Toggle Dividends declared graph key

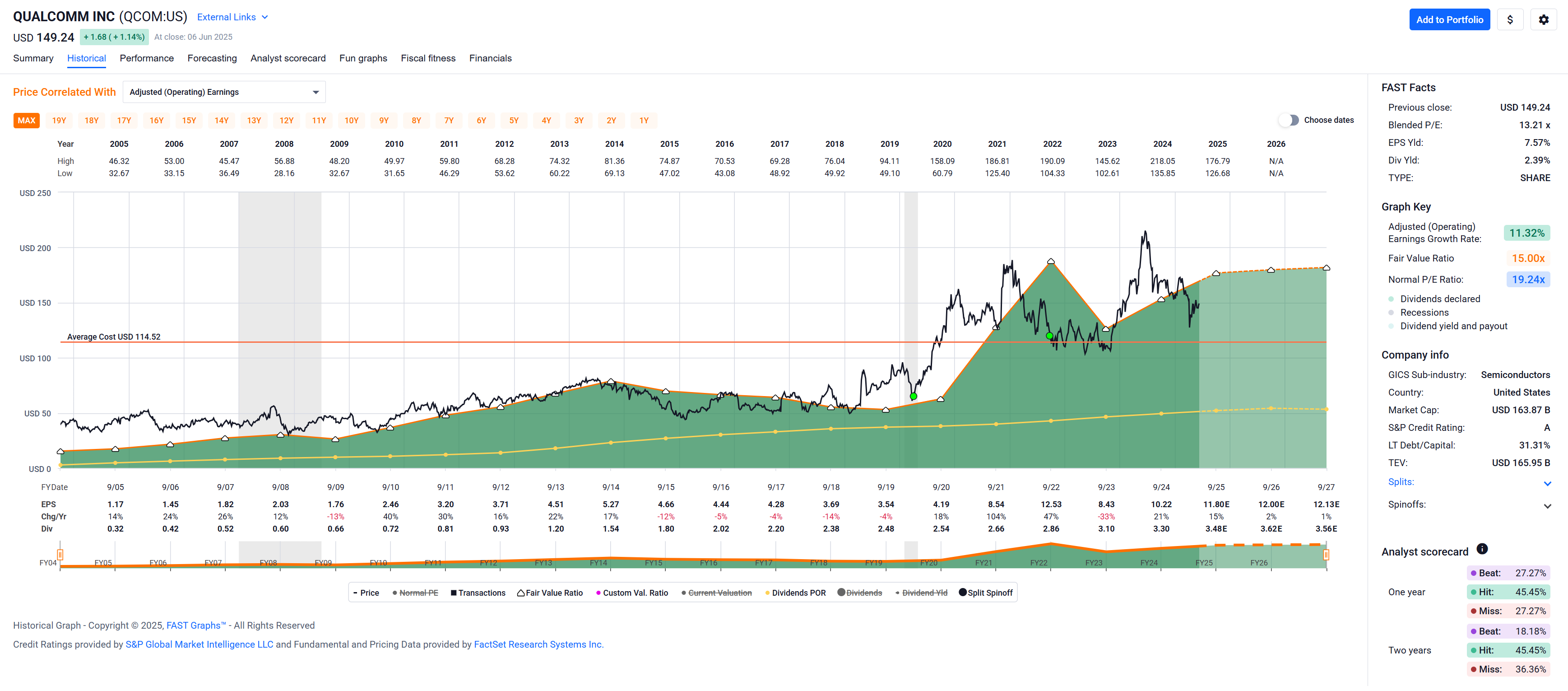coord(1391,299)
